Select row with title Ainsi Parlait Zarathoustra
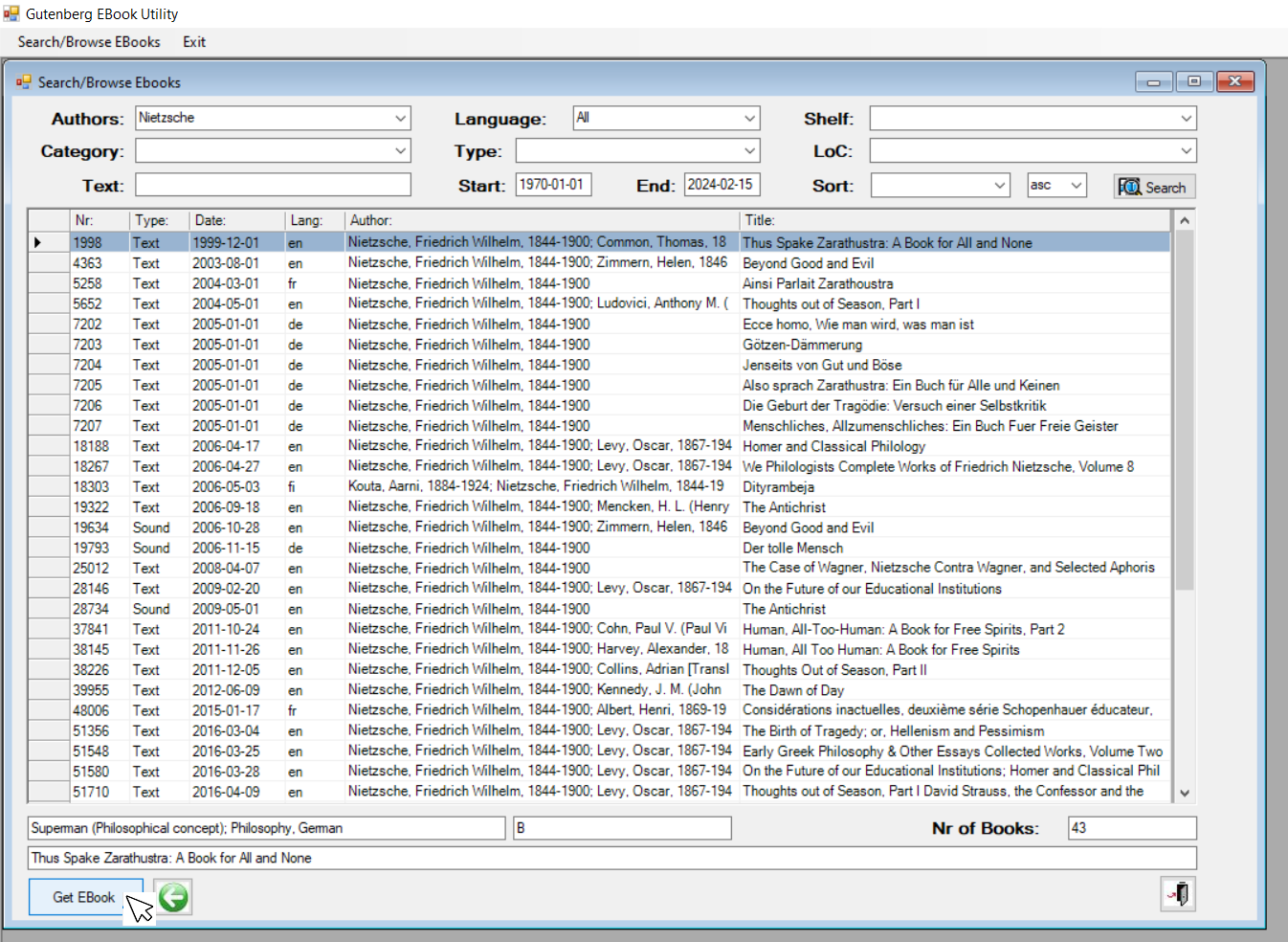This screenshot has height=942, width=1288. coord(599,283)
